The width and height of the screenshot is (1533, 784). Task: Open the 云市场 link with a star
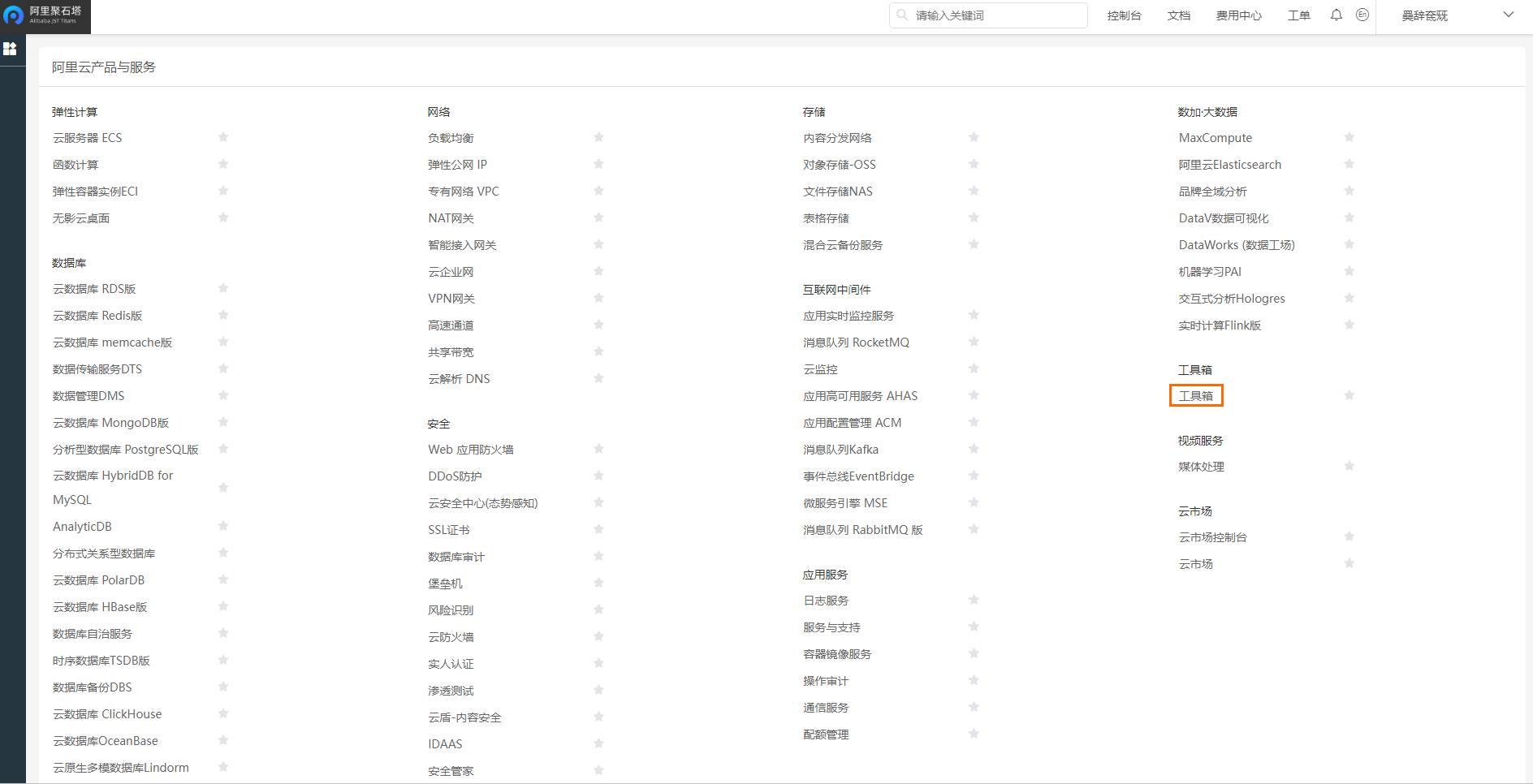pos(1196,564)
